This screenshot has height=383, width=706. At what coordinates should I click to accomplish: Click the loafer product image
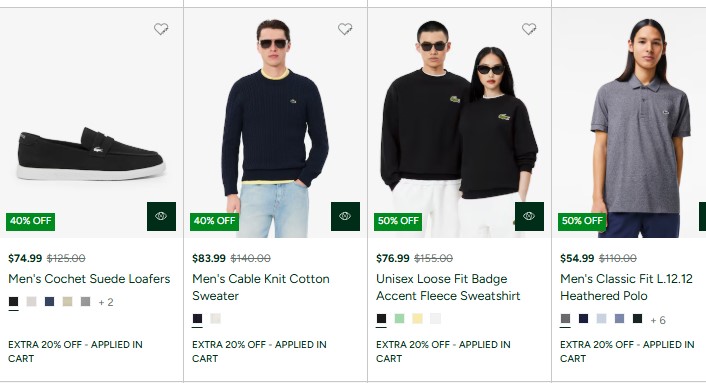pyautogui.click(x=91, y=154)
